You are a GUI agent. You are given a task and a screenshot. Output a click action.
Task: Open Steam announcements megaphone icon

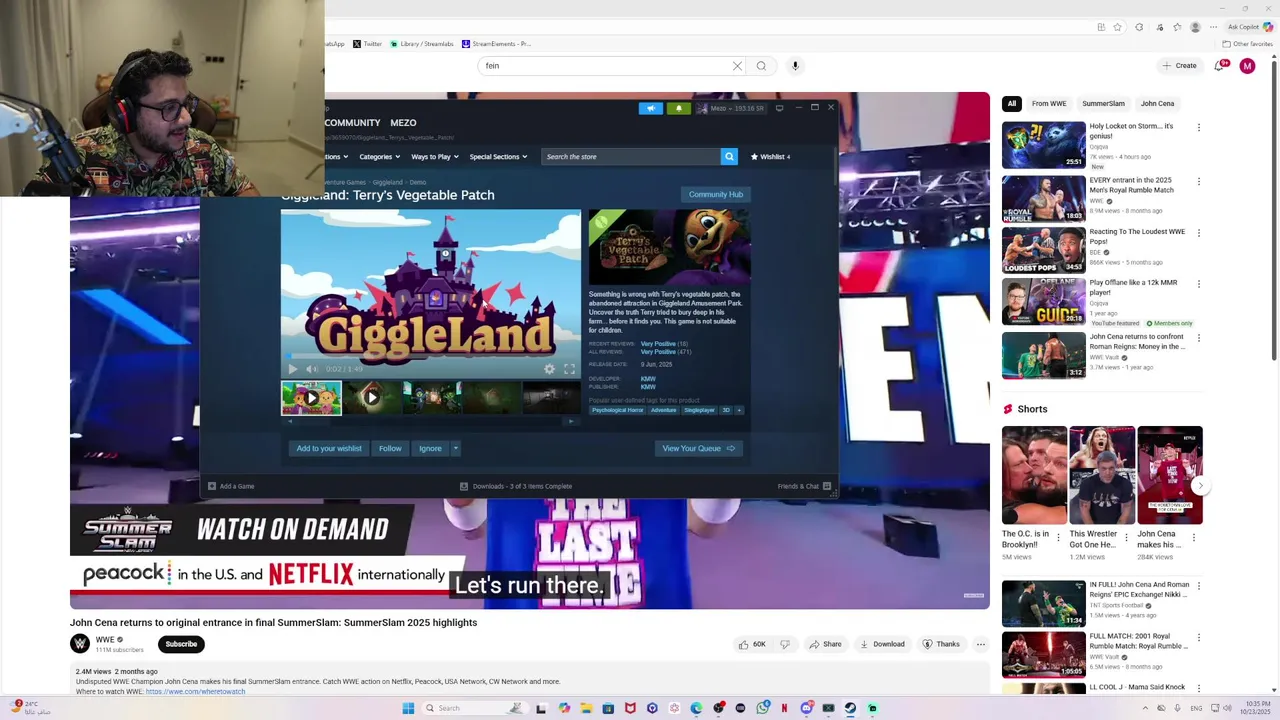point(651,108)
